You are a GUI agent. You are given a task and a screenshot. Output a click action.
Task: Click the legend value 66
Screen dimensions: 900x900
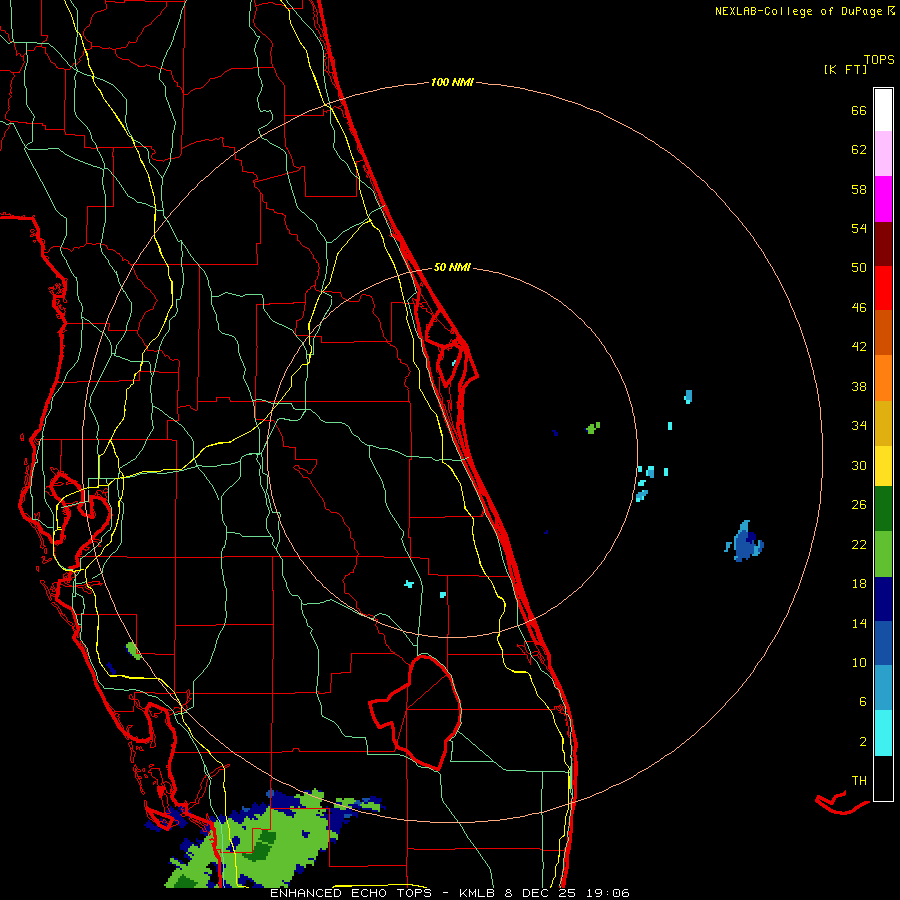(859, 110)
